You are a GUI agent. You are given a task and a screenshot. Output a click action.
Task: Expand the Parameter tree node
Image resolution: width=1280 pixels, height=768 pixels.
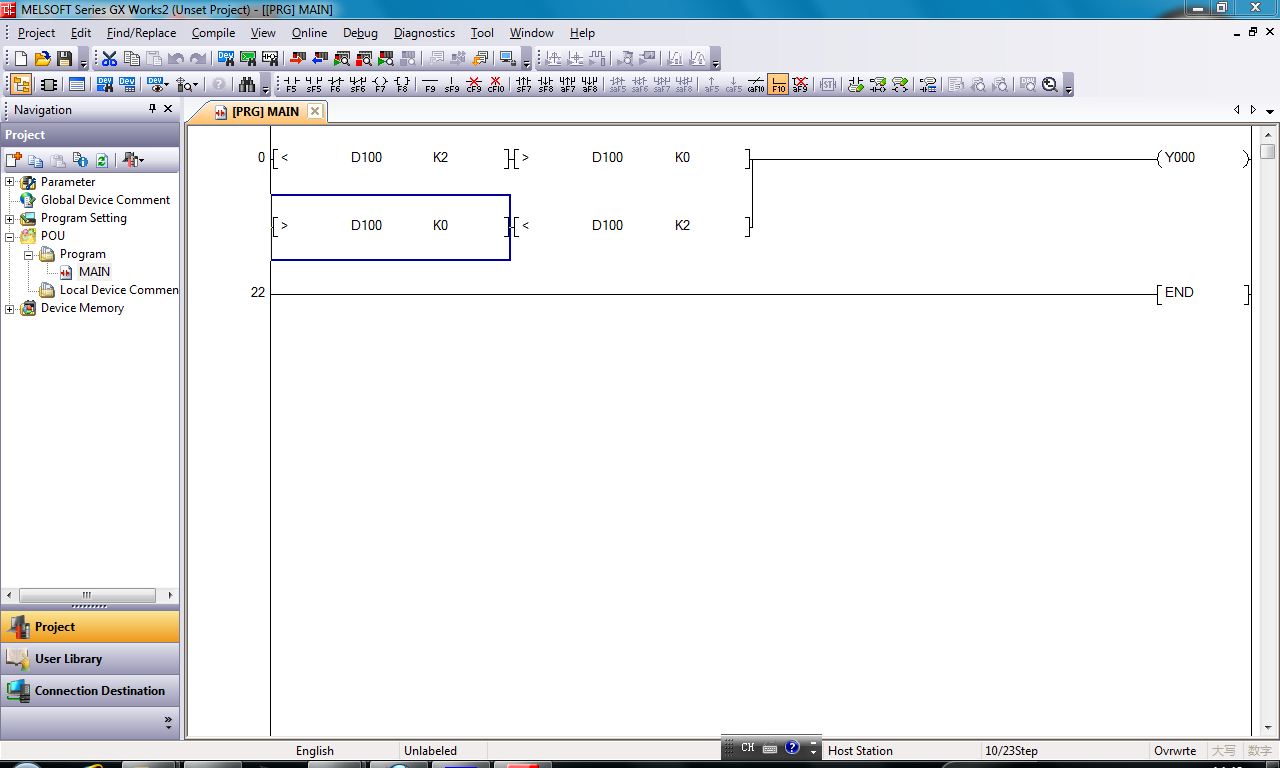10,182
